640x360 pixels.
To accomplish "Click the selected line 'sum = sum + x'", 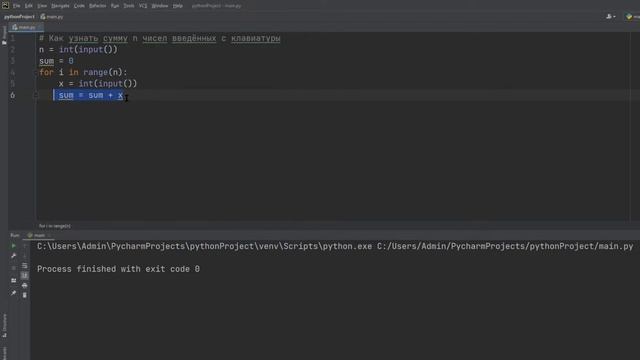I will point(91,96).
